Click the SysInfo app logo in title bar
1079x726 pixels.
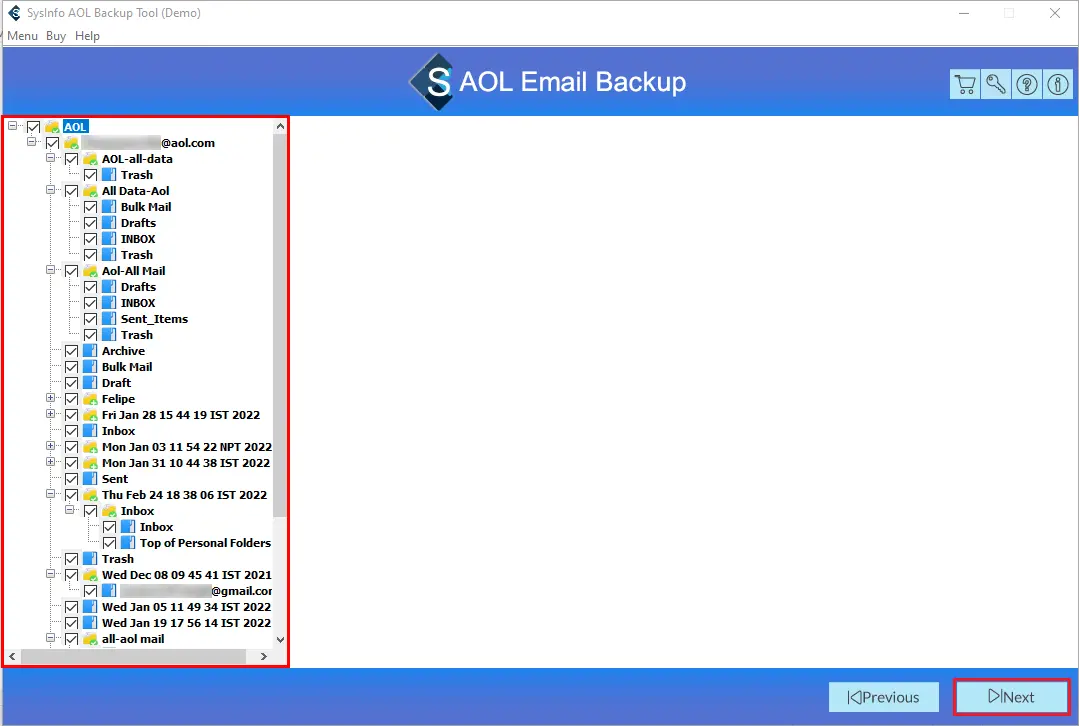tap(14, 13)
